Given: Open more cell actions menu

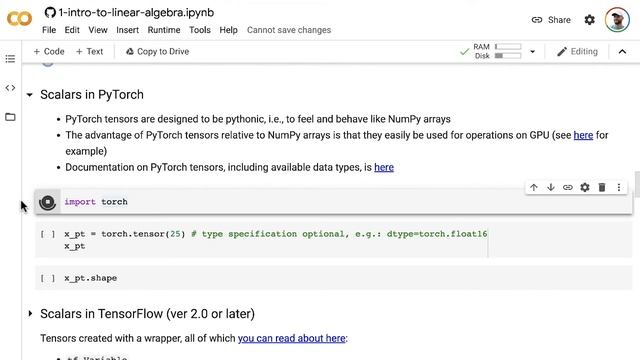Looking at the screenshot, I should (619, 187).
